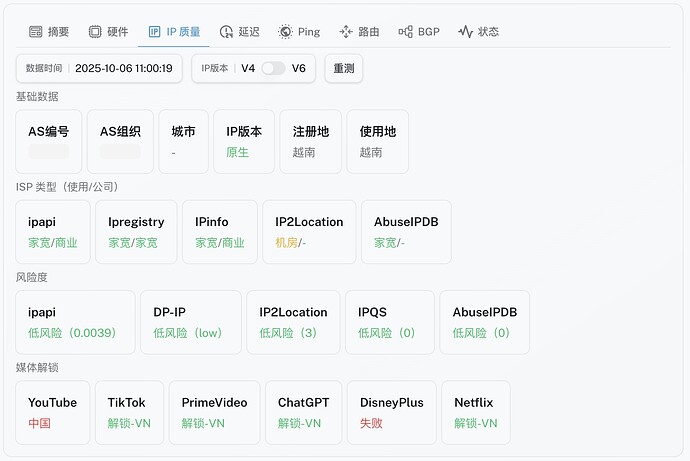Click DP-IP risk 低风险 (low)
The width and height of the screenshot is (690, 461).
191,322
